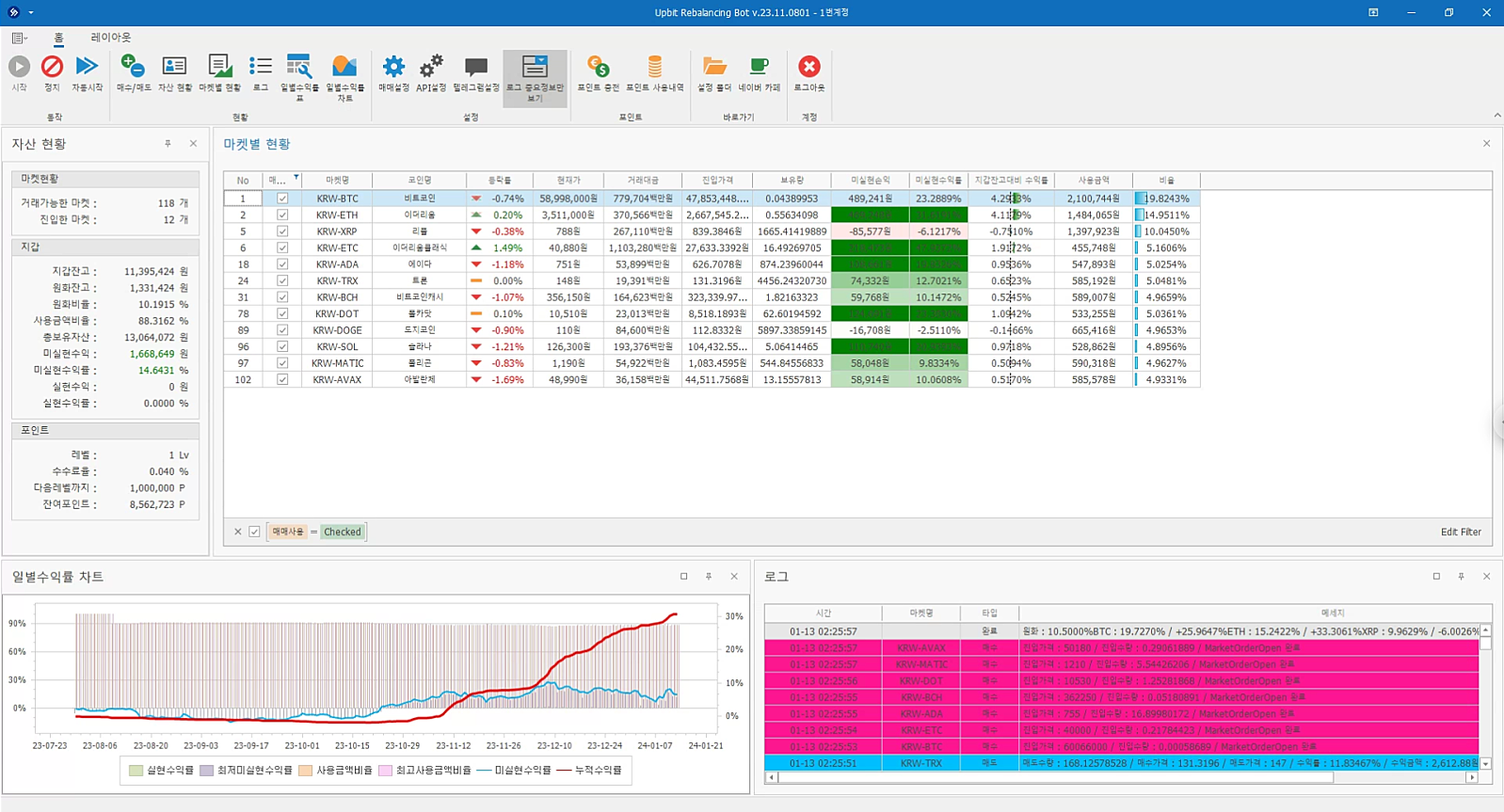
Task: Uncheck the KRW-AVAX row checkbox
Action: pos(282,380)
